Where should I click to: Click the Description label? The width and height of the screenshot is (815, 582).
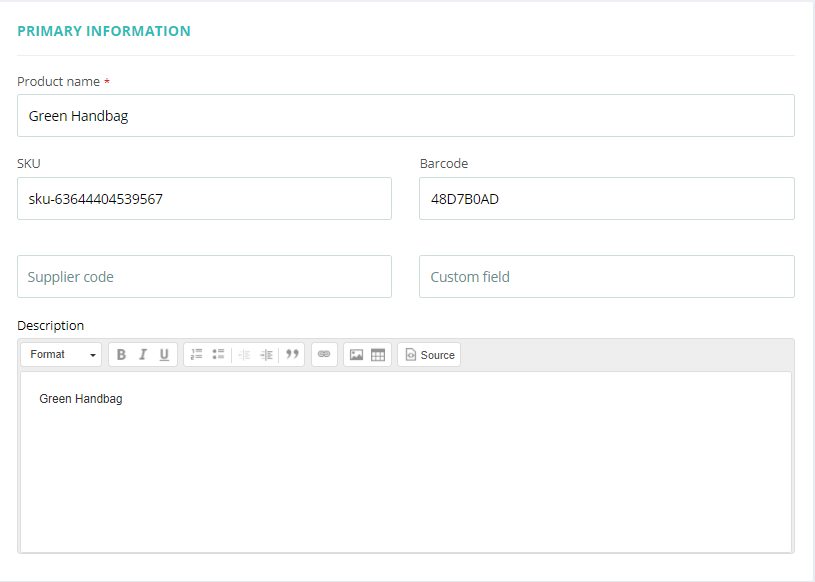[x=50, y=325]
